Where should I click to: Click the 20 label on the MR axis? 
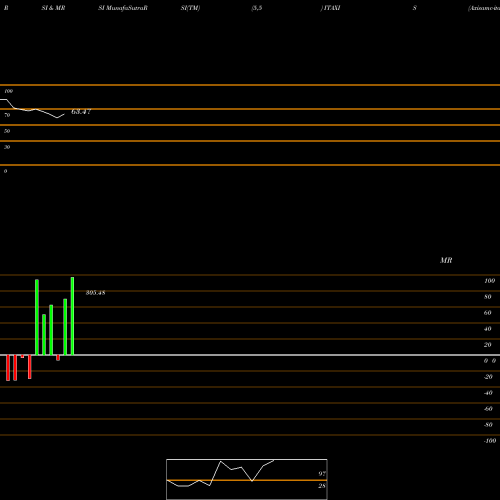point(488,345)
